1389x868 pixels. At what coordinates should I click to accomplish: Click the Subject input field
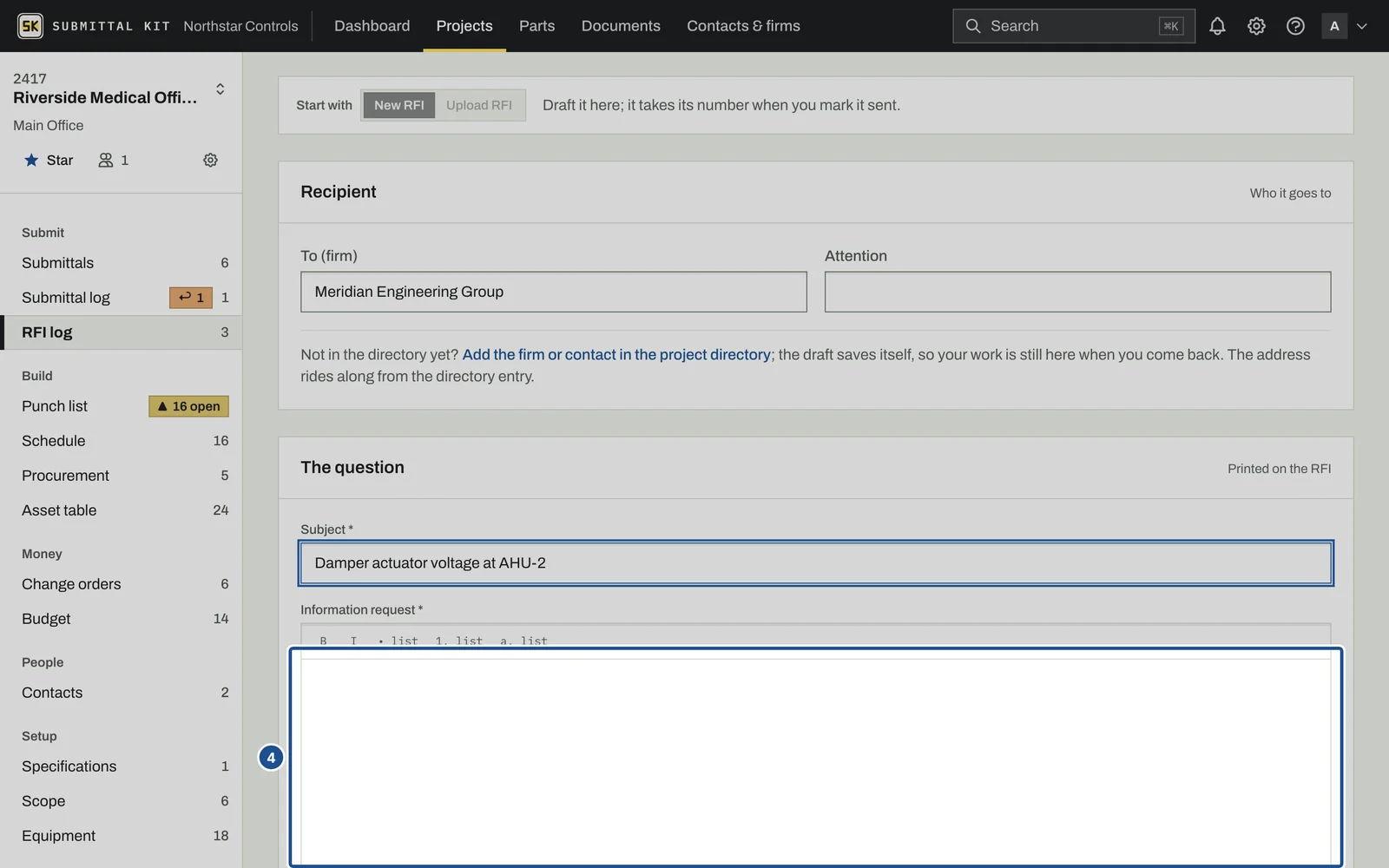coord(816,563)
